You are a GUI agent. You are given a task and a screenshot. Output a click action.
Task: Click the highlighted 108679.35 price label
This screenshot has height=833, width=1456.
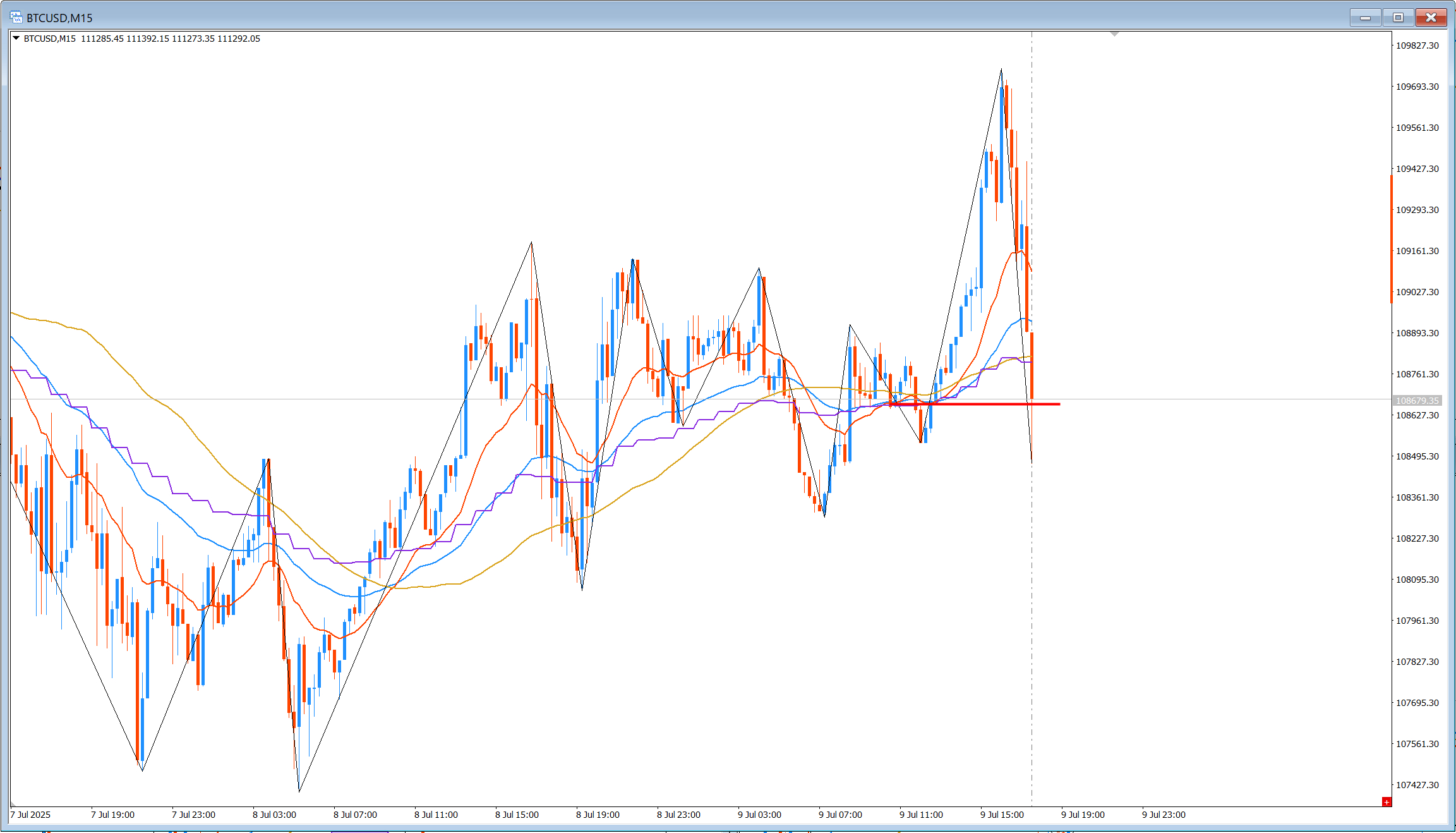1417,401
